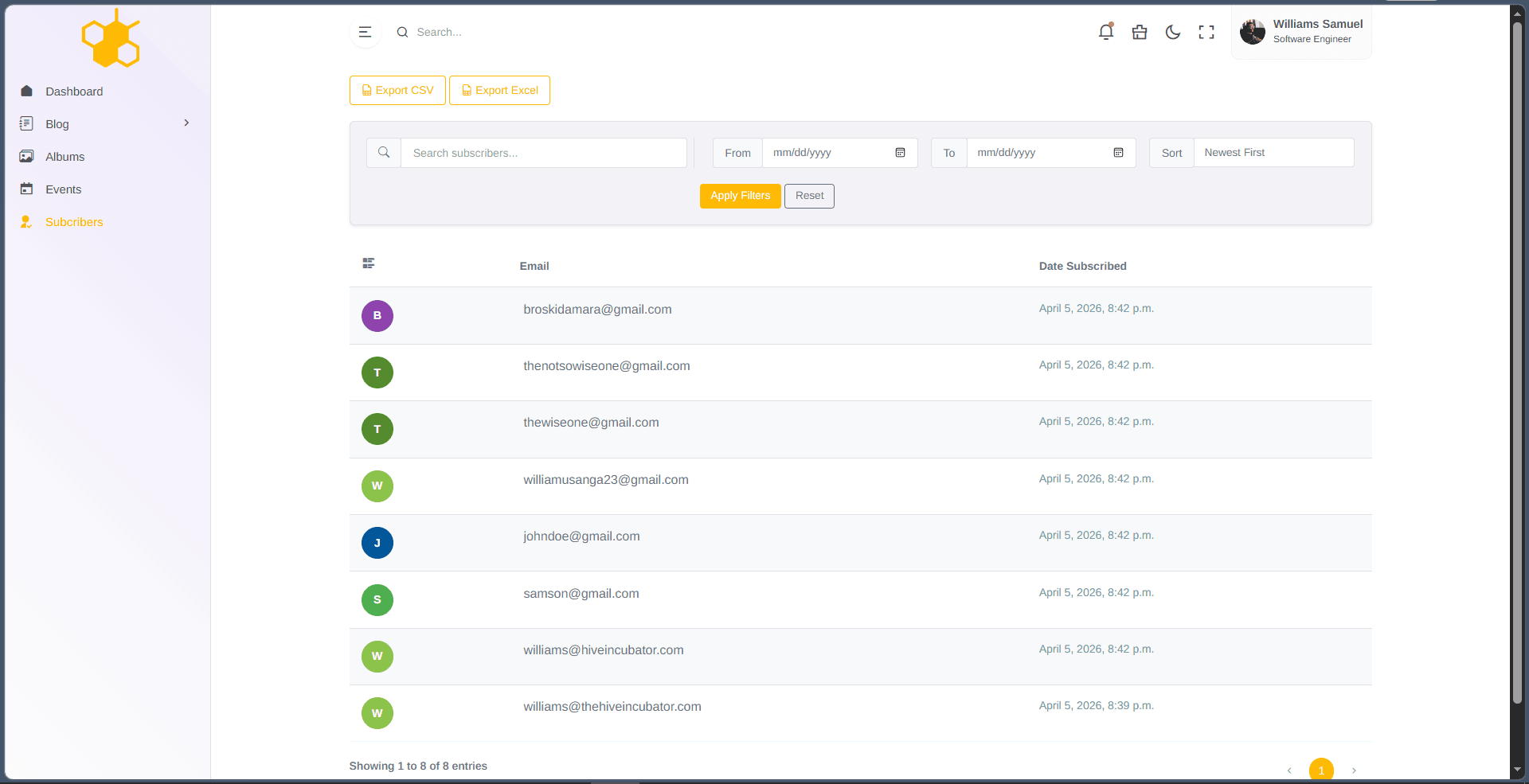This screenshot has width=1529, height=784.
Task: Click the green S avatar for samson
Action: pyautogui.click(x=377, y=600)
